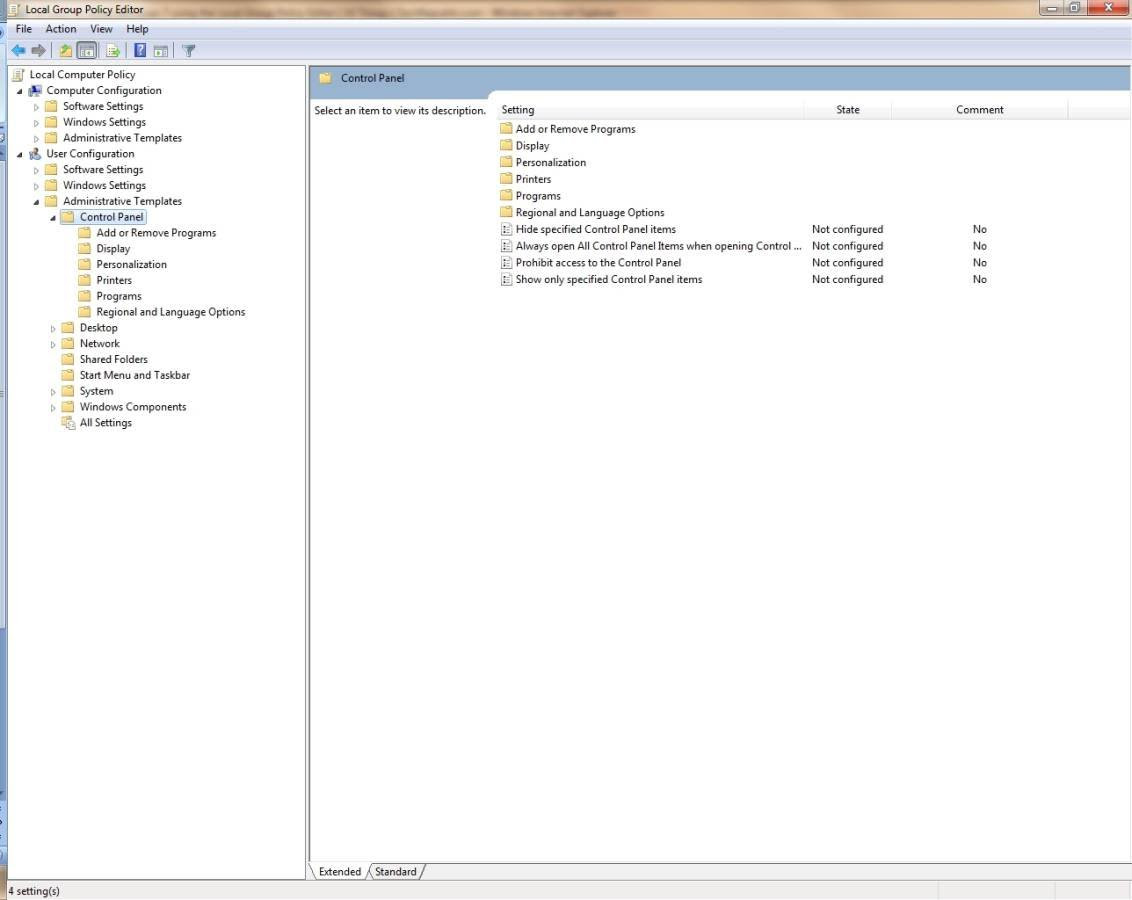Viewport: 1132px width, 900px height.
Task: Open the Help menu
Action: (x=137, y=29)
